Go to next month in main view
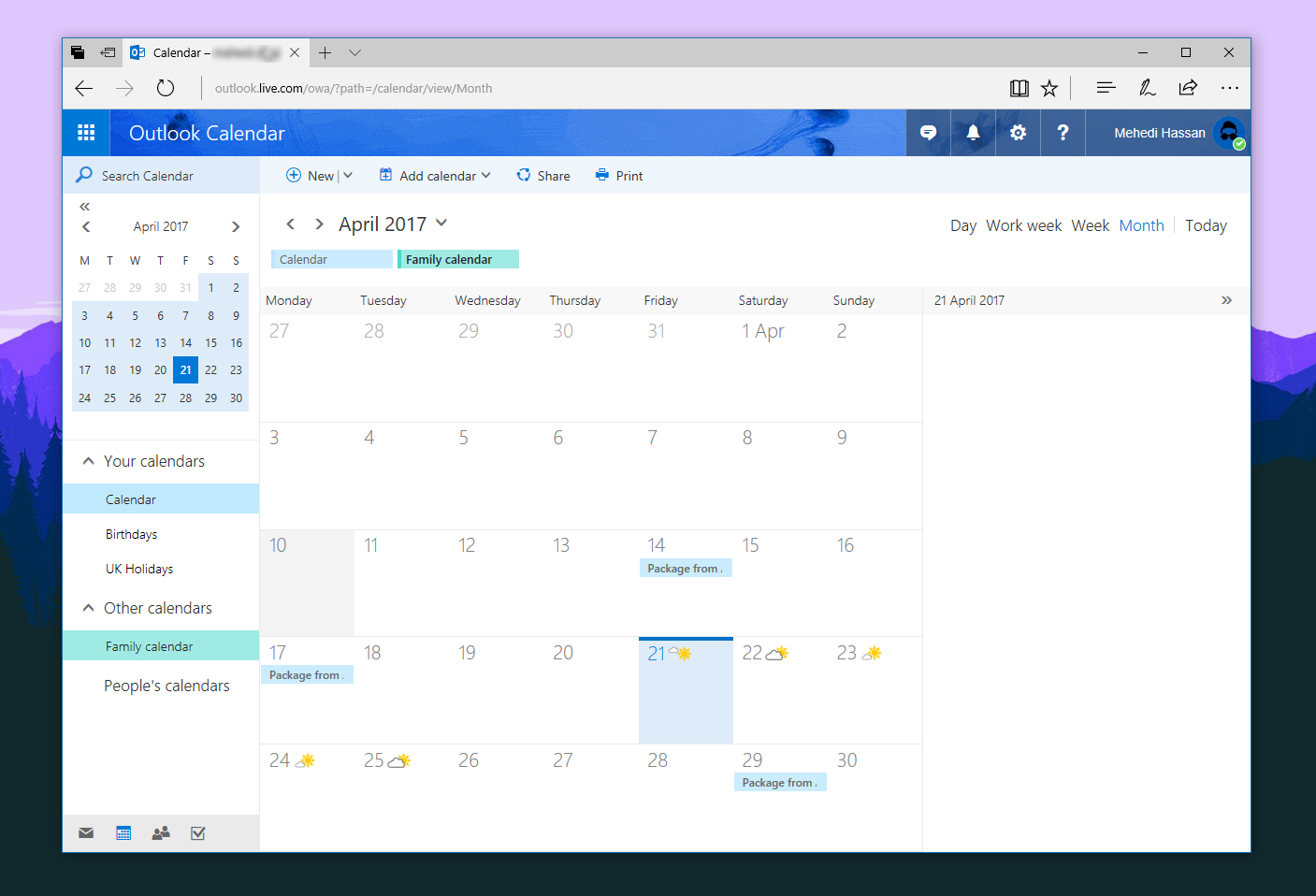The width and height of the screenshot is (1316, 896). tap(319, 224)
